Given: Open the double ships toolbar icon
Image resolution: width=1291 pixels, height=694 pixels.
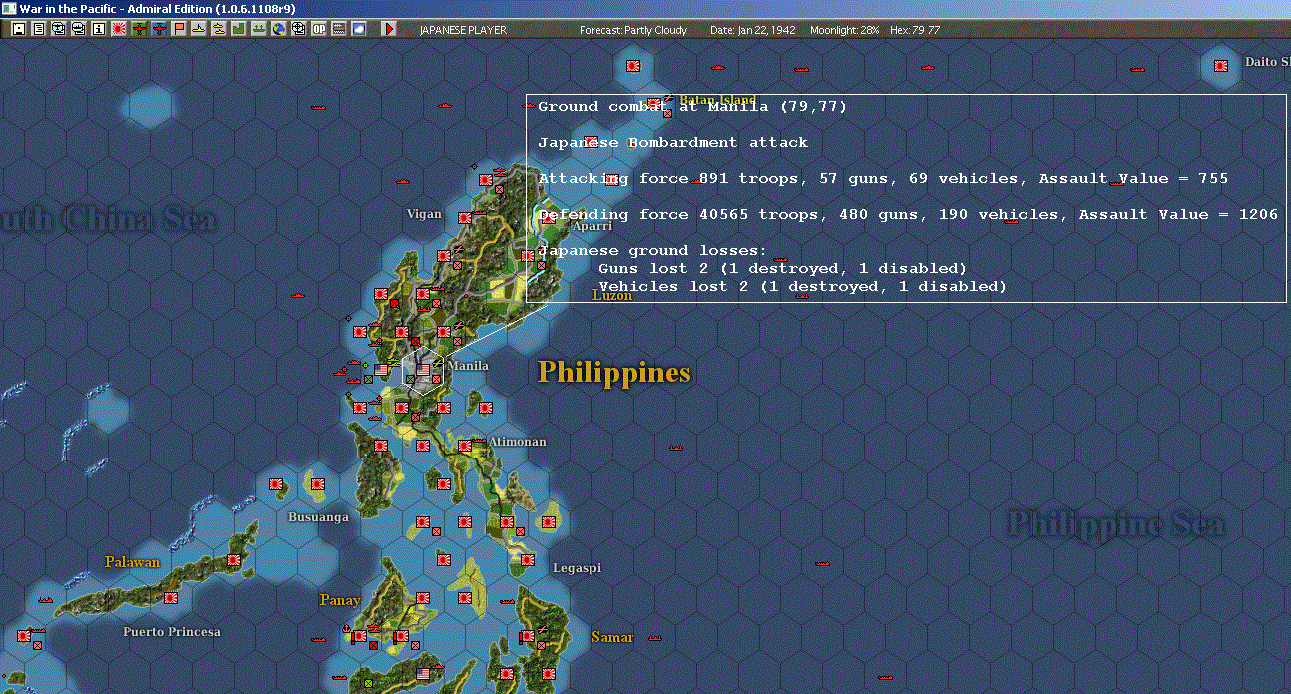Looking at the screenshot, I should 218,29.
